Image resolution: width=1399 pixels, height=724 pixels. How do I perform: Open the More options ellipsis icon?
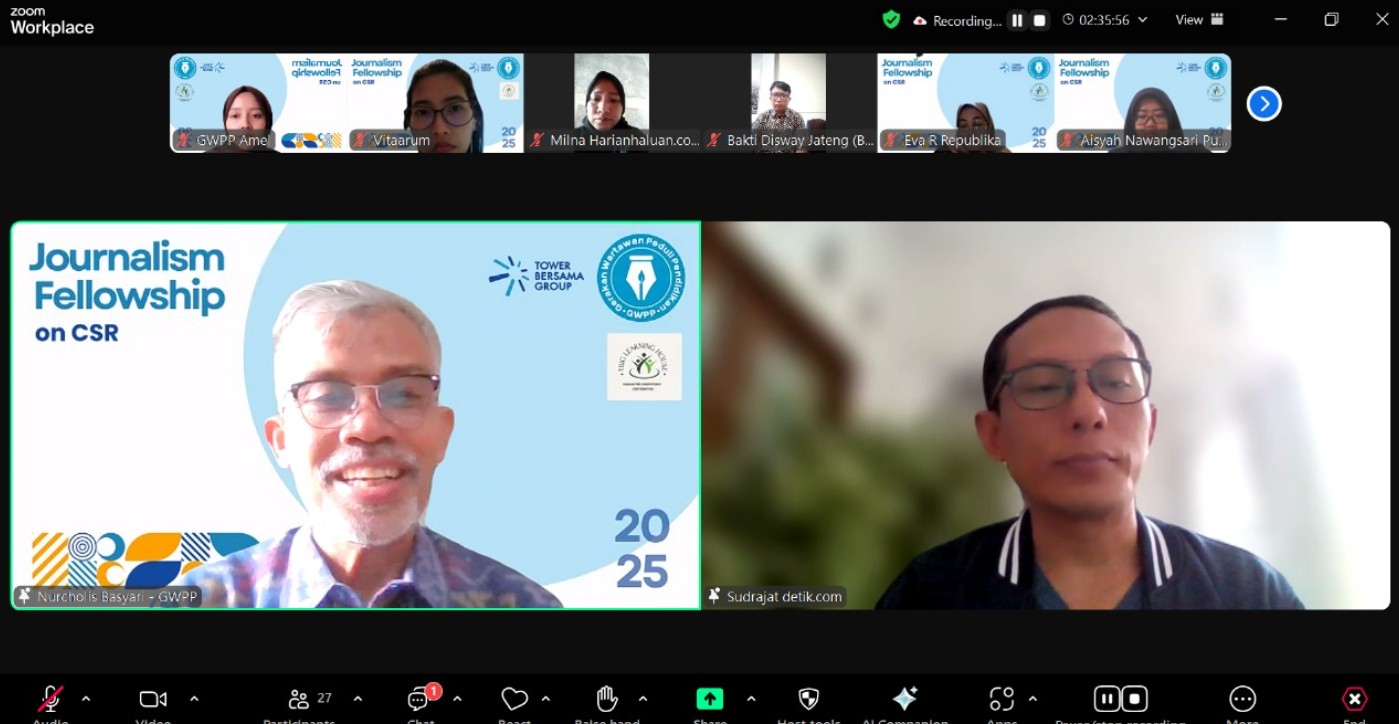(x=1242, y=699)
